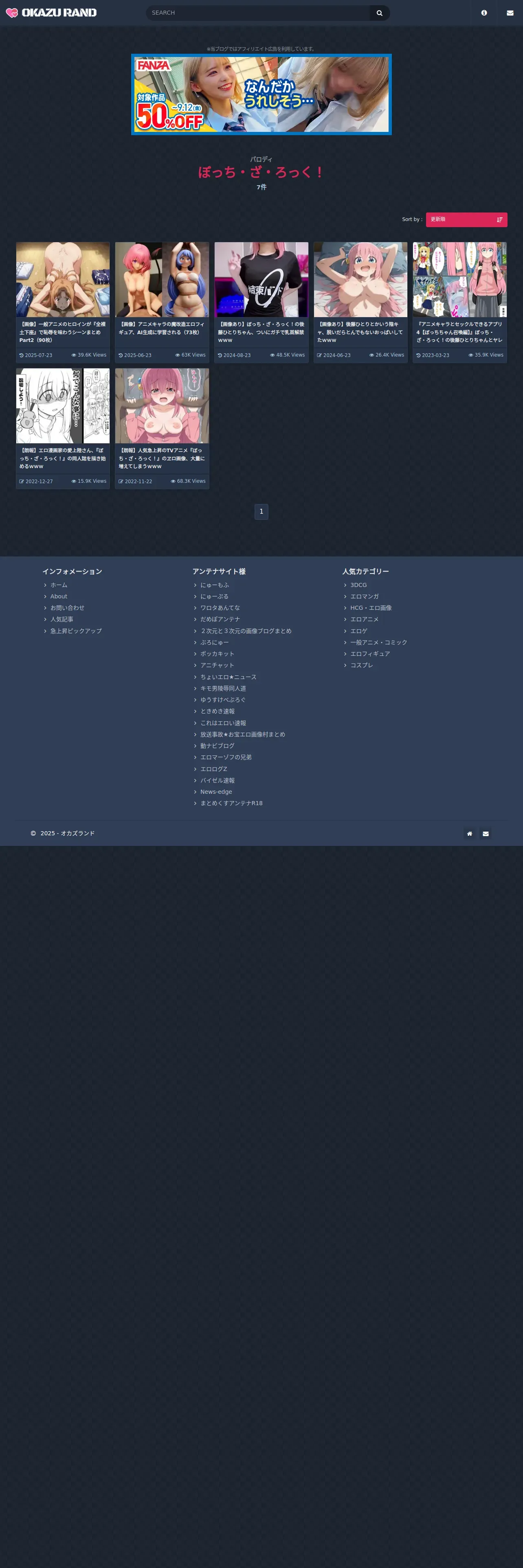This screenshot has height=1568, width=523.
Task: Open まとめくすアンテナR18 link
Action: tap(231, 804)
